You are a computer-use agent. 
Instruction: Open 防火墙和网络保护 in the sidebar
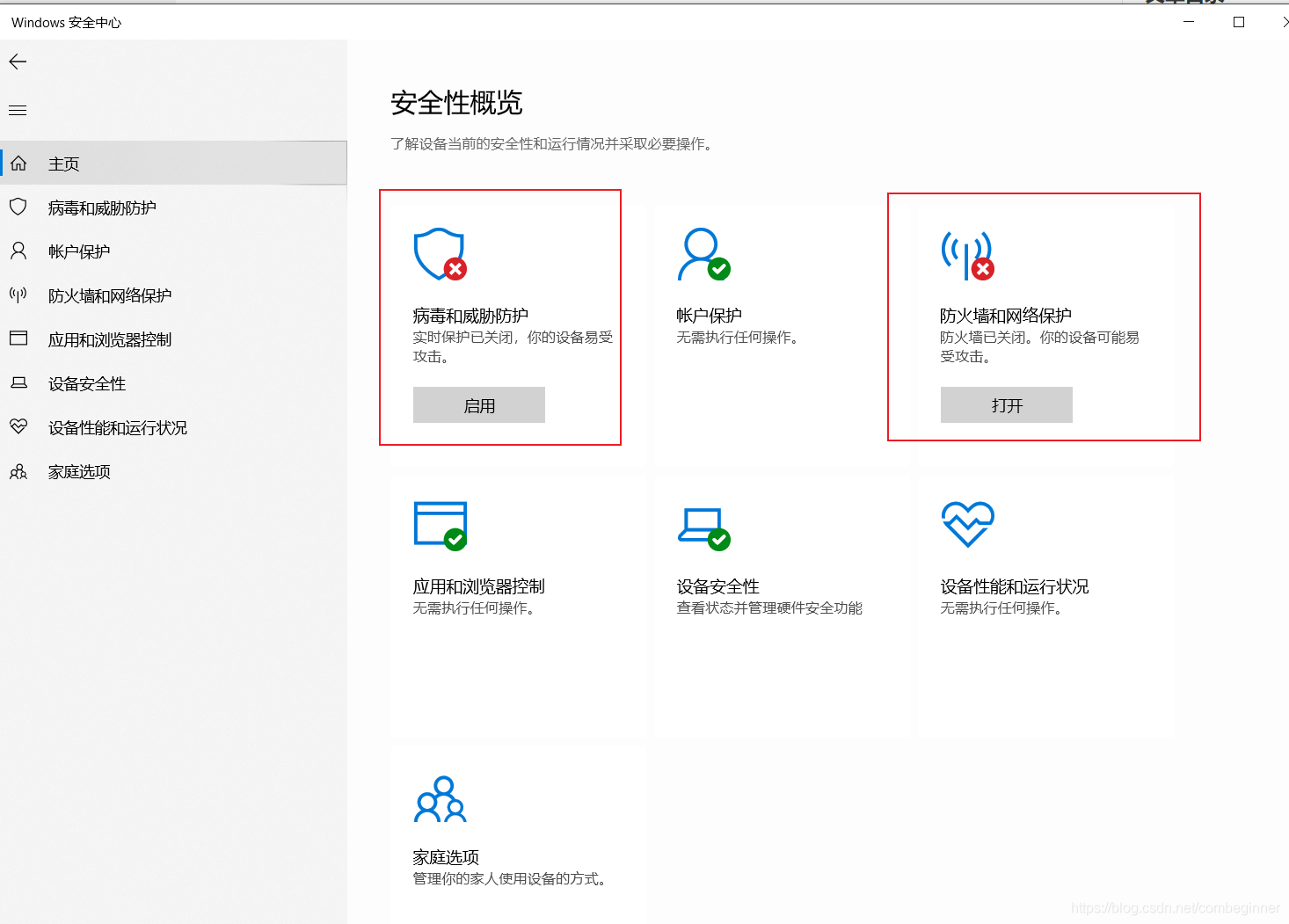(x=109, y=295)
